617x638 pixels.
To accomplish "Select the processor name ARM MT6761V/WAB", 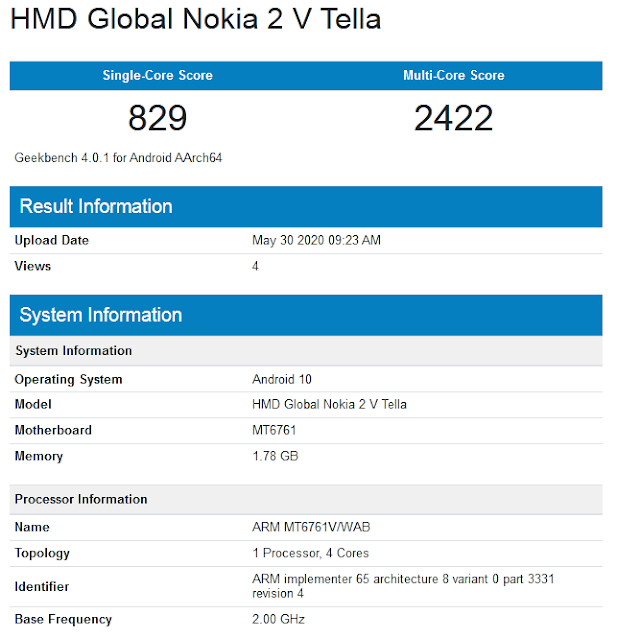I will point(311,527).
